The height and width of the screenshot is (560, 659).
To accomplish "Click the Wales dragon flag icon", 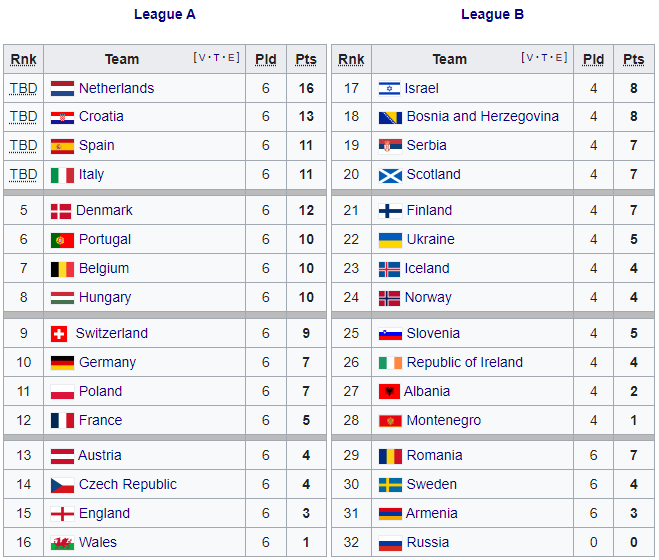I will [62, 543].
